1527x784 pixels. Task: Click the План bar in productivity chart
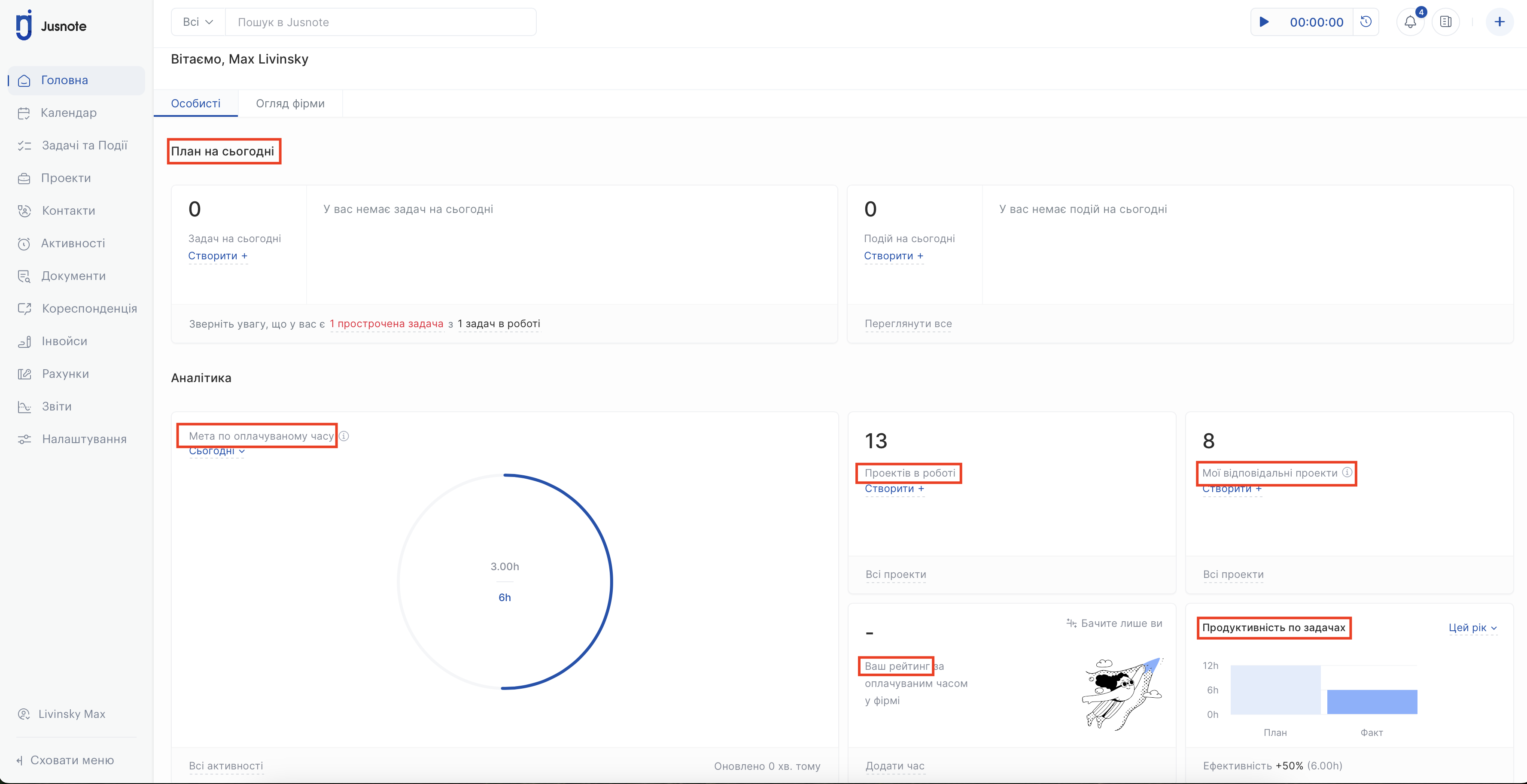coord(1275,690)
